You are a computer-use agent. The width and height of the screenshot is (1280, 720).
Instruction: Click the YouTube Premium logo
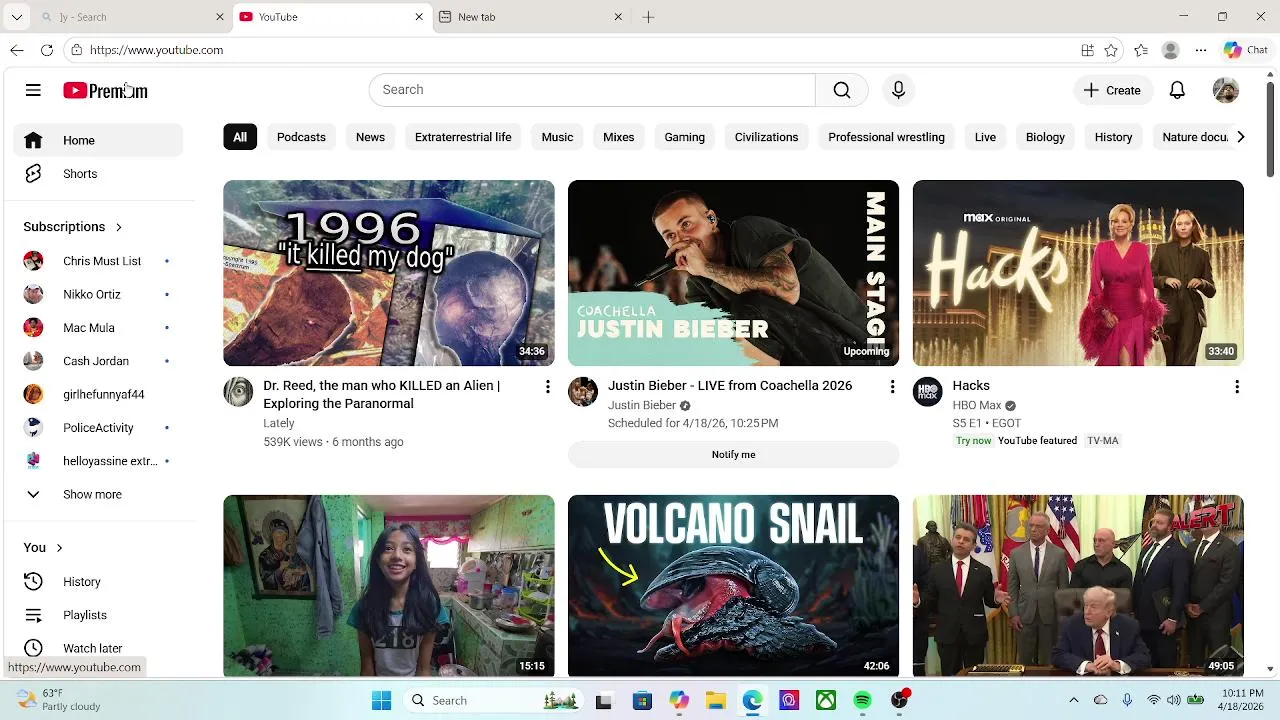tap(105, 90)
